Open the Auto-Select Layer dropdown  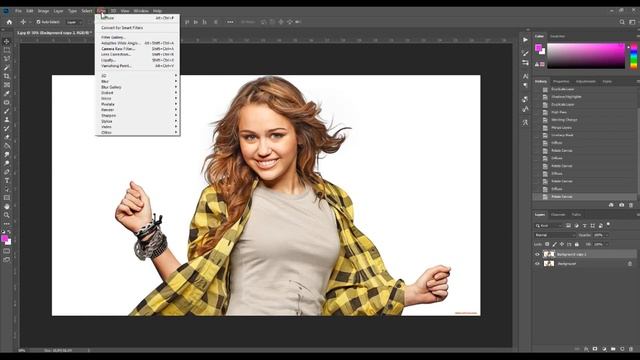point(75,22)
